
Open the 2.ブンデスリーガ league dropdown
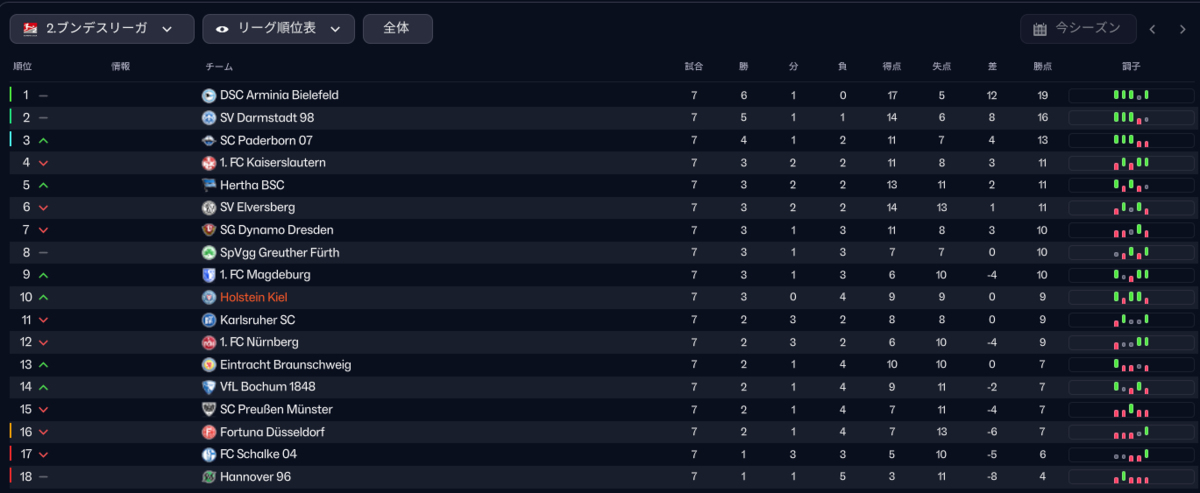click(102, 29)
